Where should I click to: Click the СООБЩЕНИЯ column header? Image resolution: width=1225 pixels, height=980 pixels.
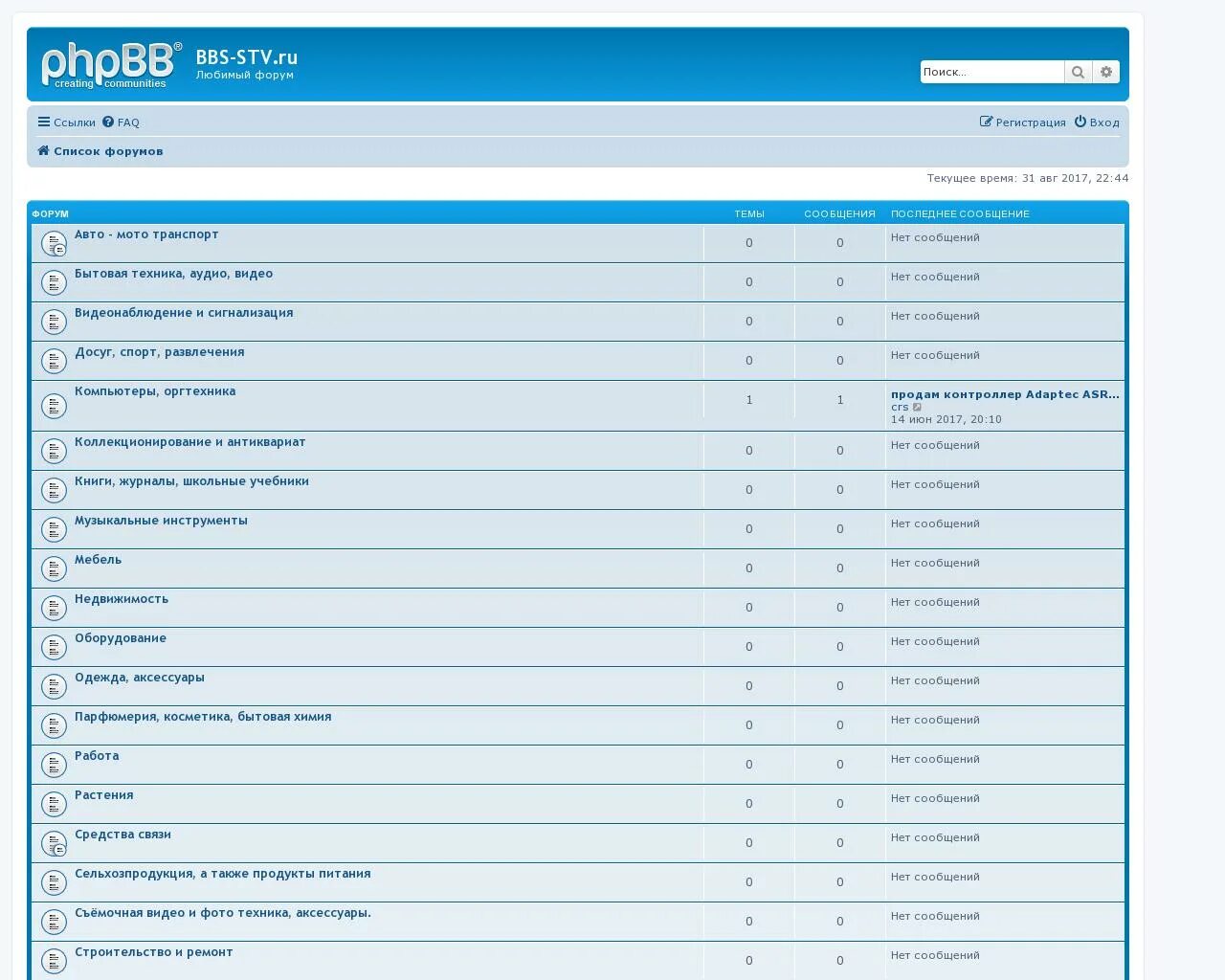point(840,214)
